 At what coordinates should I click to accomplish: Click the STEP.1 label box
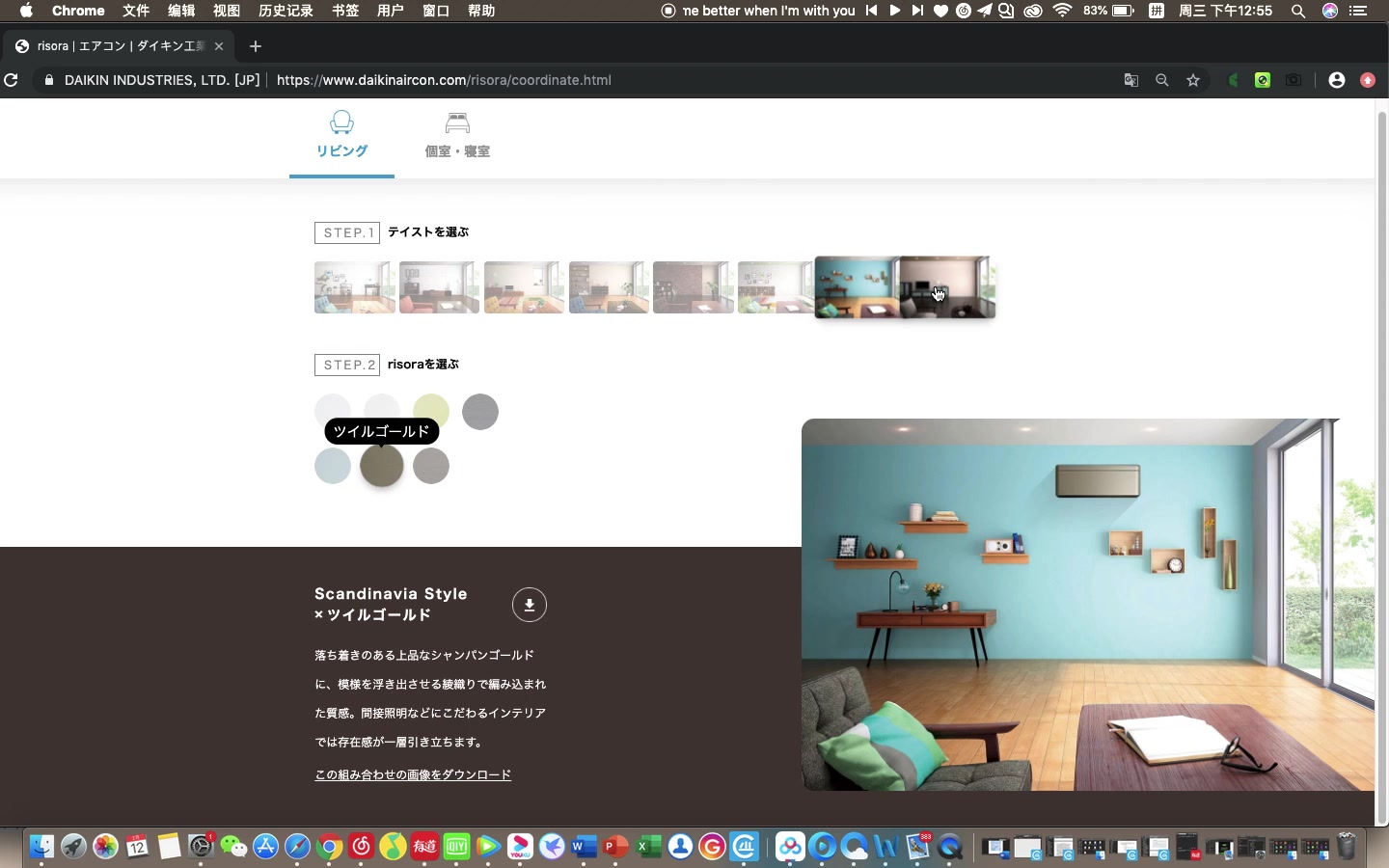point(347,232)
